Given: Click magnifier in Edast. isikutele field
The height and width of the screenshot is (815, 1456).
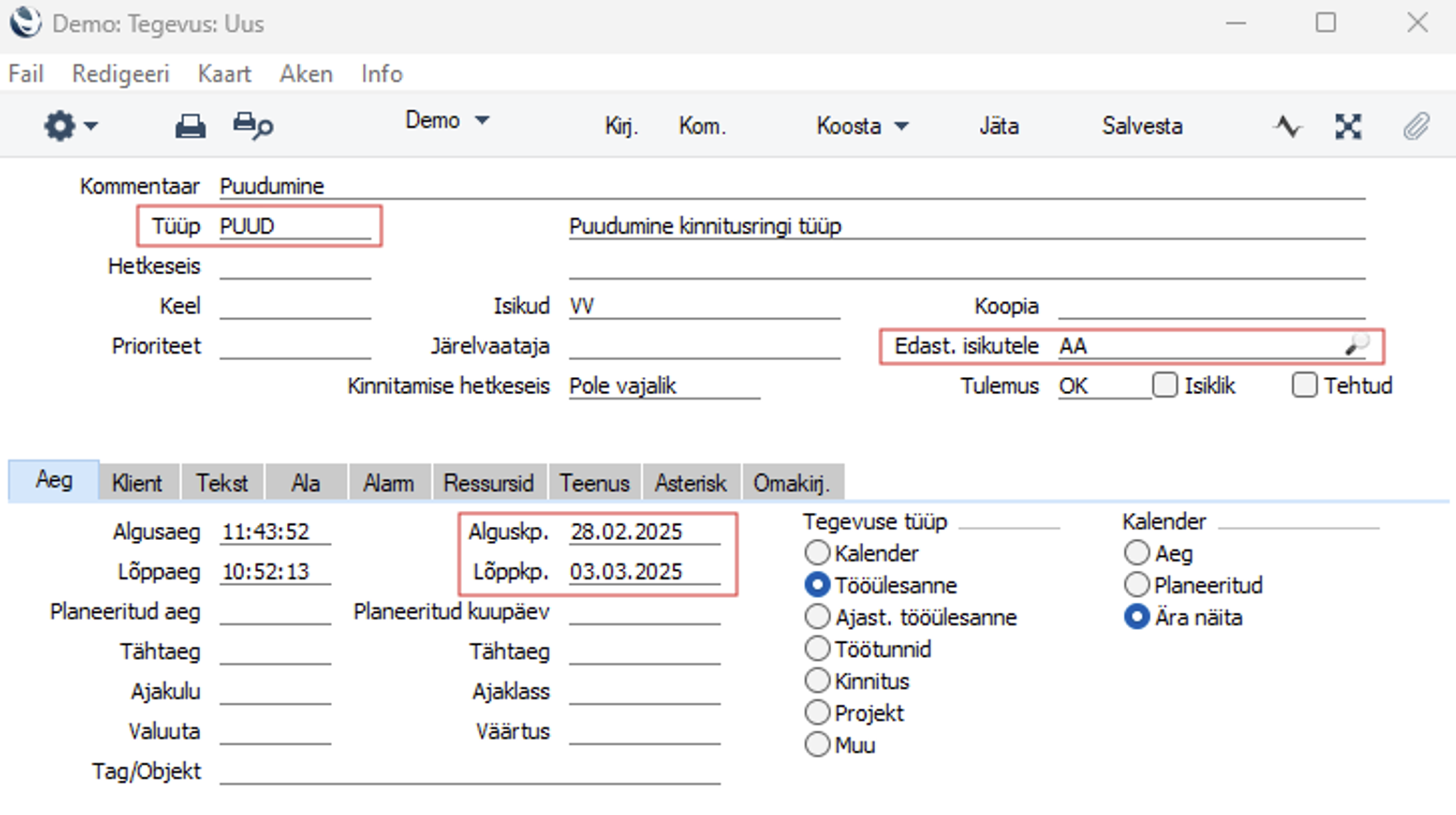Looking at the screenshot, I should (1357, 345).
